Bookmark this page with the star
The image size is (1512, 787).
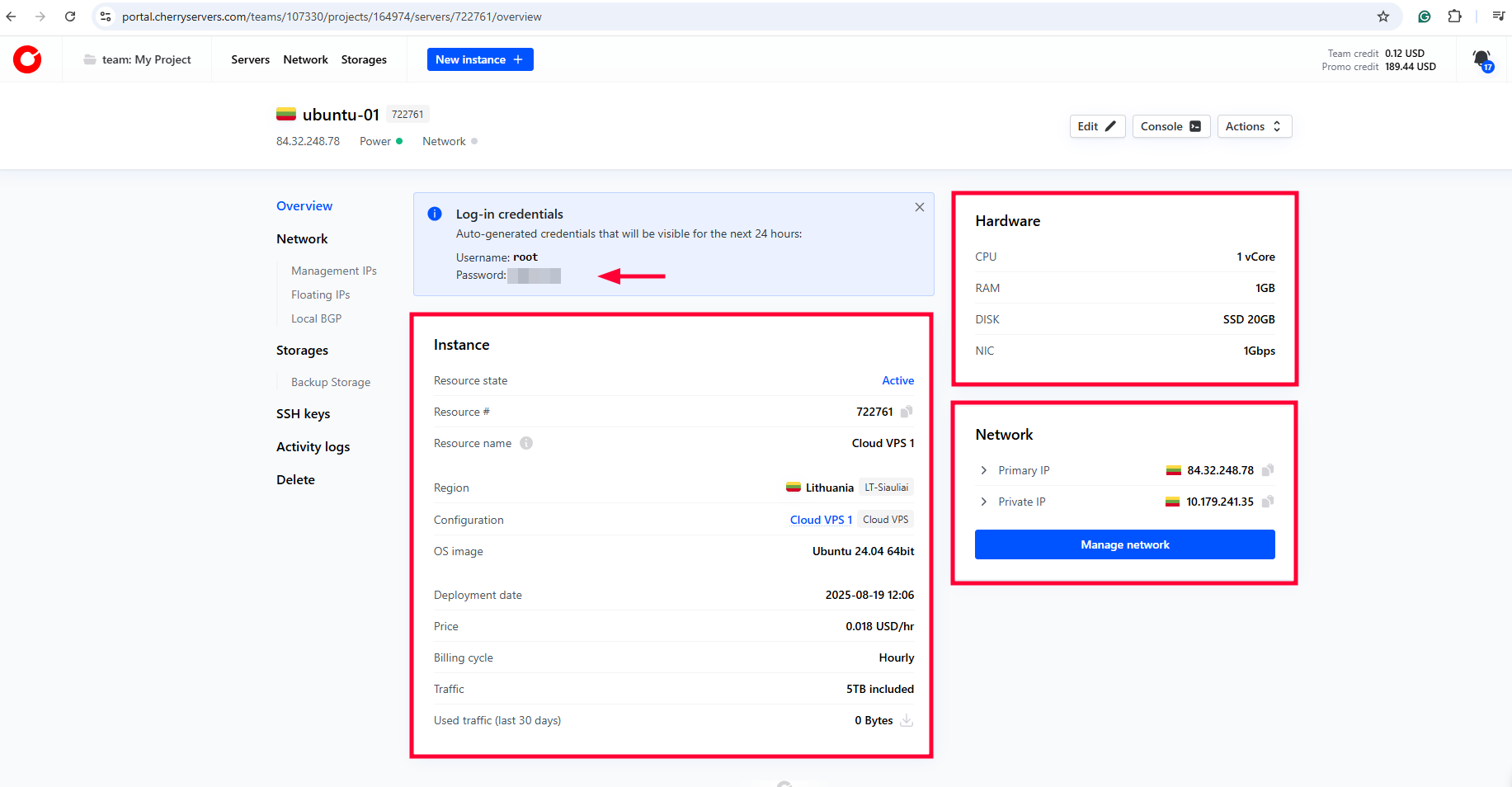coord(1382,16)
